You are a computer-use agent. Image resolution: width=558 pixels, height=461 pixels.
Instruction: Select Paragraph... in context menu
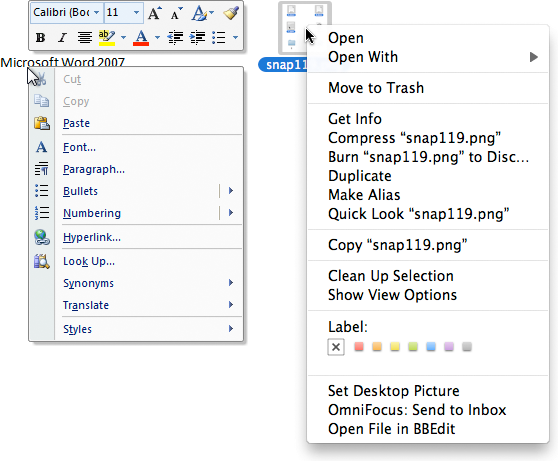click(94, 169)
